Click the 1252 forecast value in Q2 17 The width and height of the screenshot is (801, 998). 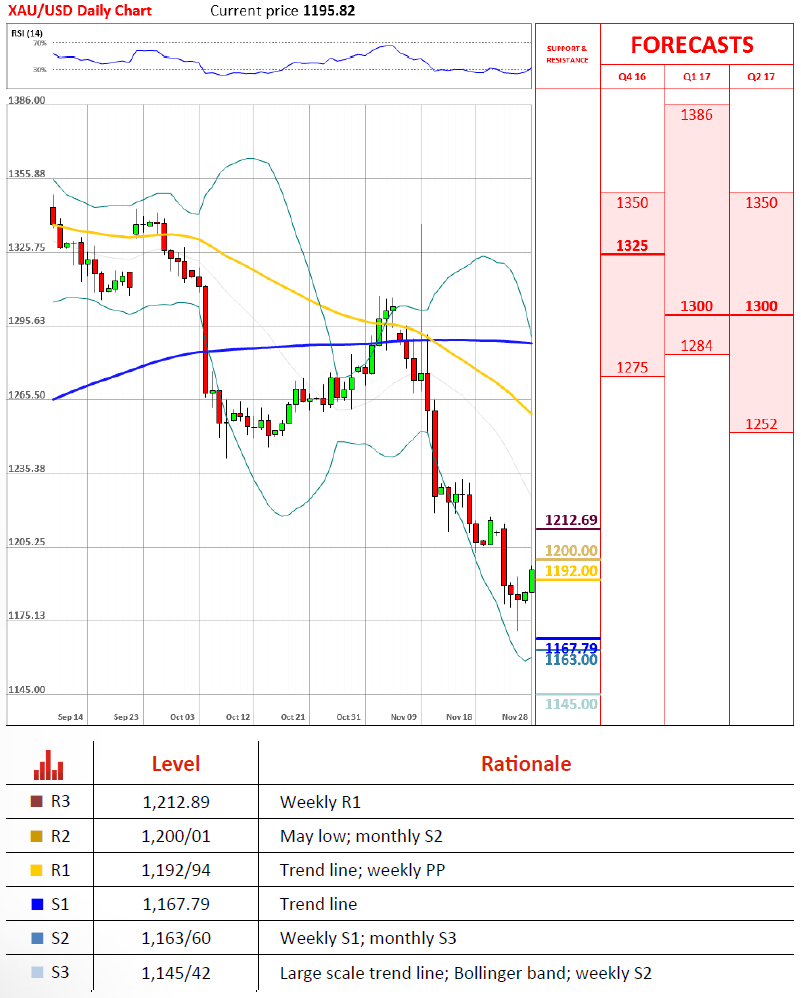(762, 425)
